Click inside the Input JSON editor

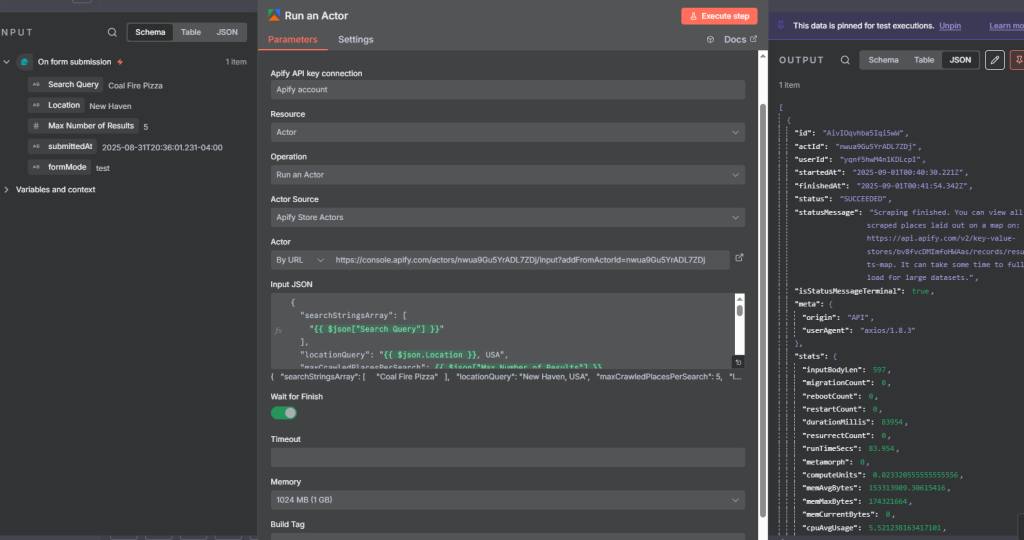503,331
